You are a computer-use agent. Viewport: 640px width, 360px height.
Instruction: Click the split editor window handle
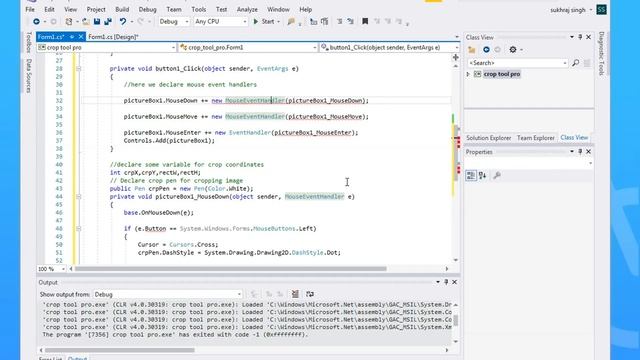point(456,58)
